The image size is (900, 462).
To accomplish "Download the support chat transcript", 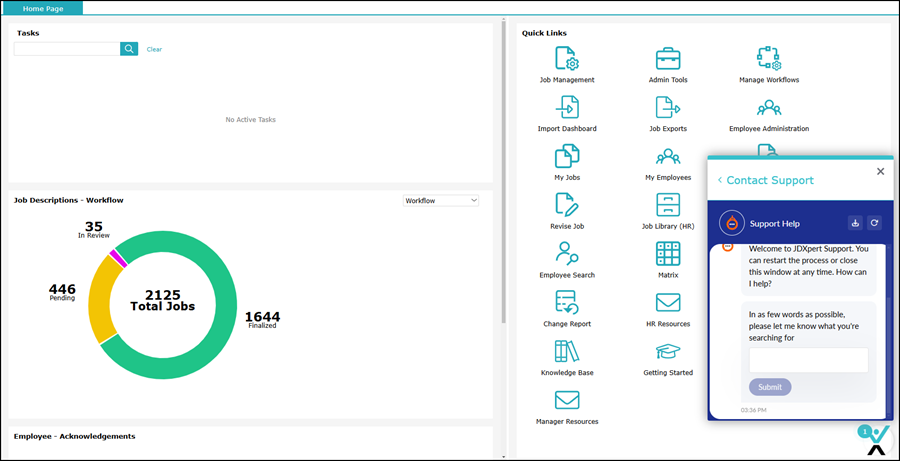I will (855, 223).
